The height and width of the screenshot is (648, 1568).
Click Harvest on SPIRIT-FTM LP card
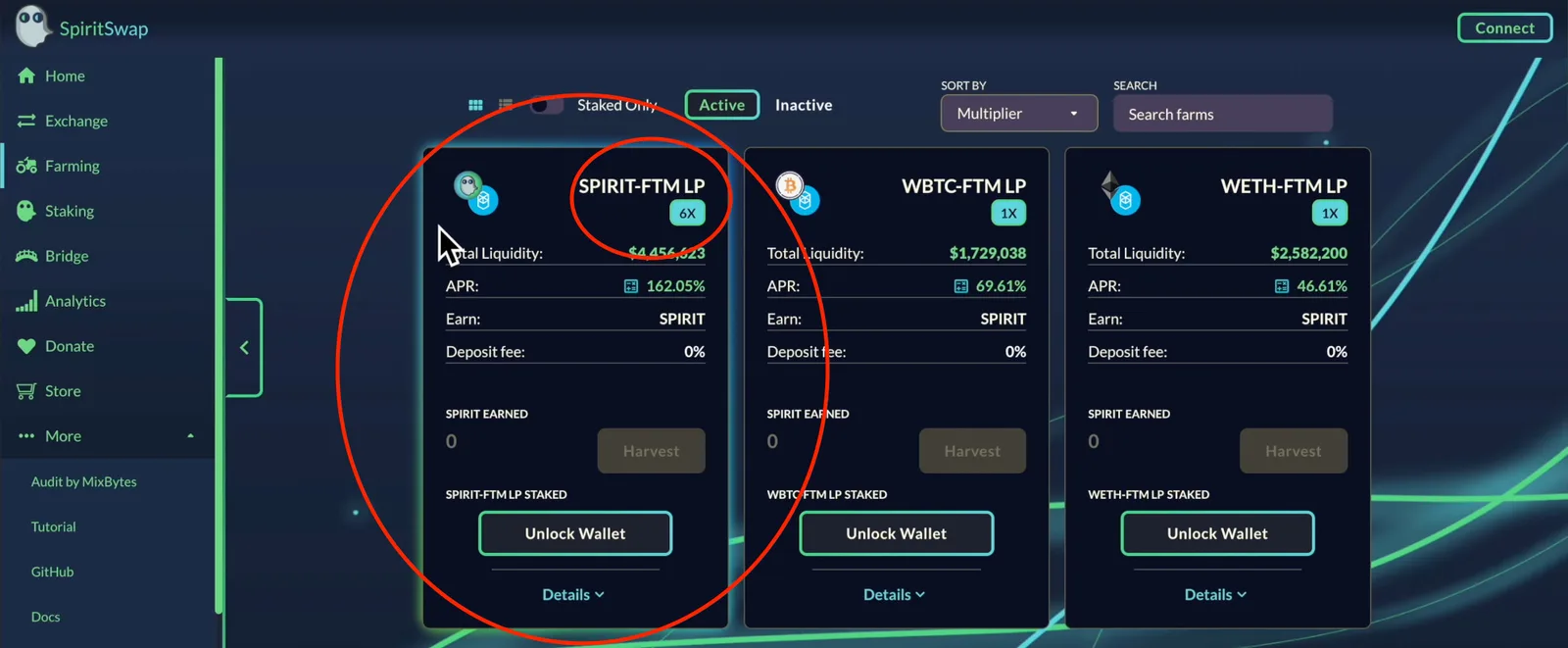(x=652, y=451)
